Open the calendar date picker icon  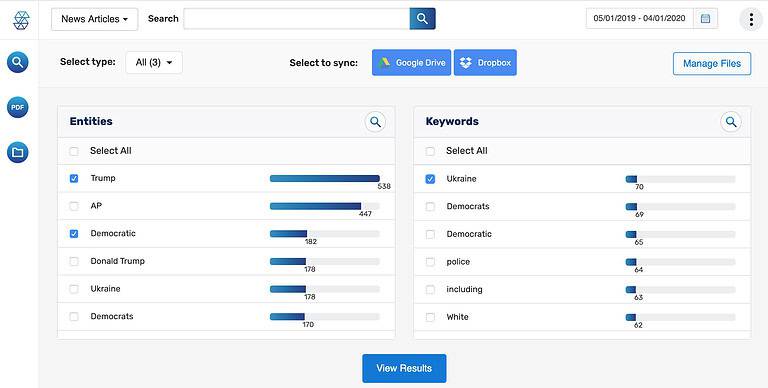[x=705, y=19]
